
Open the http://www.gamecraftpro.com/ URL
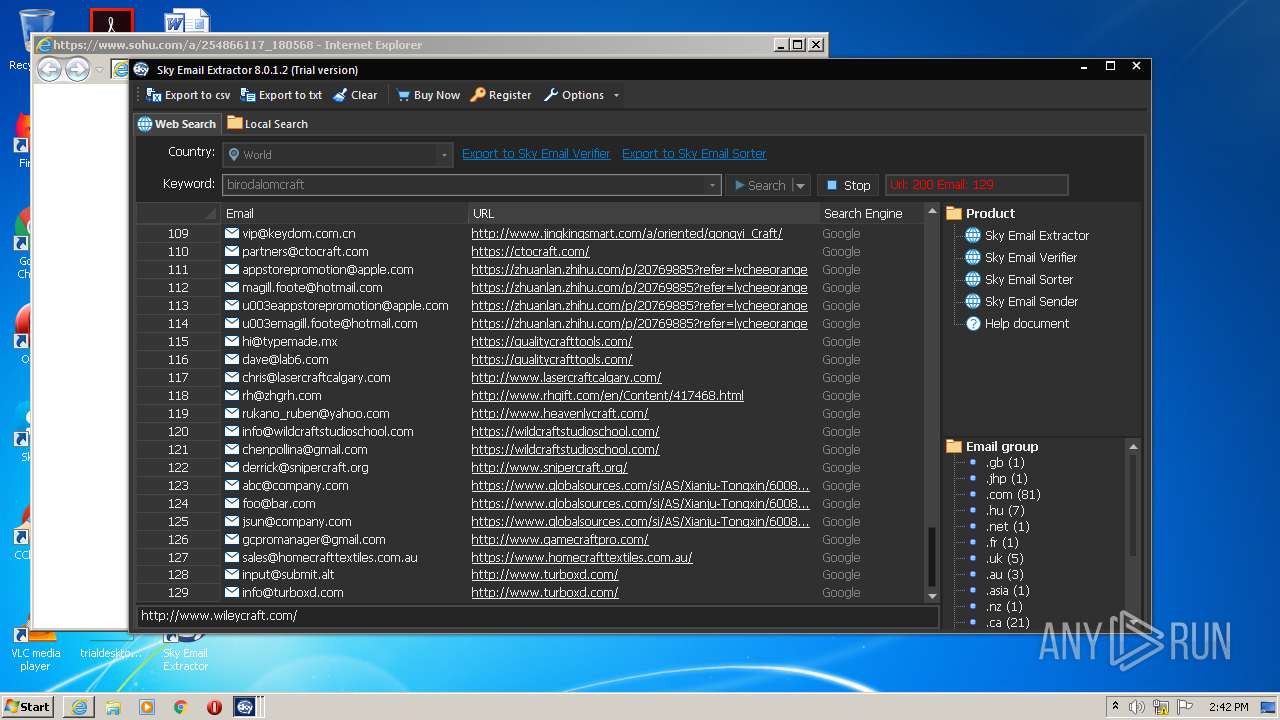pos(560,539)
